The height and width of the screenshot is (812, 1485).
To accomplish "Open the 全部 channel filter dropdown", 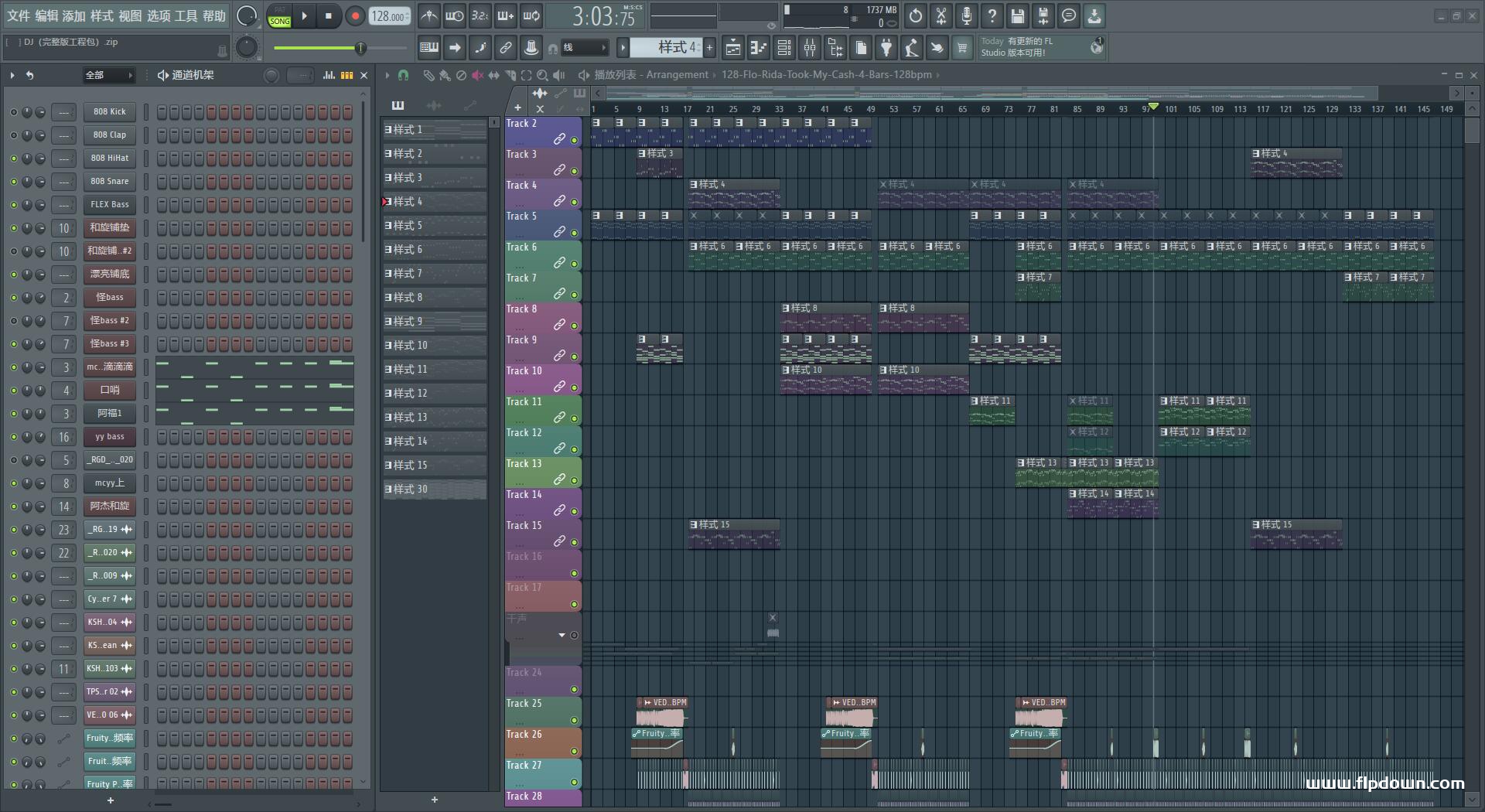I will 108,75.
